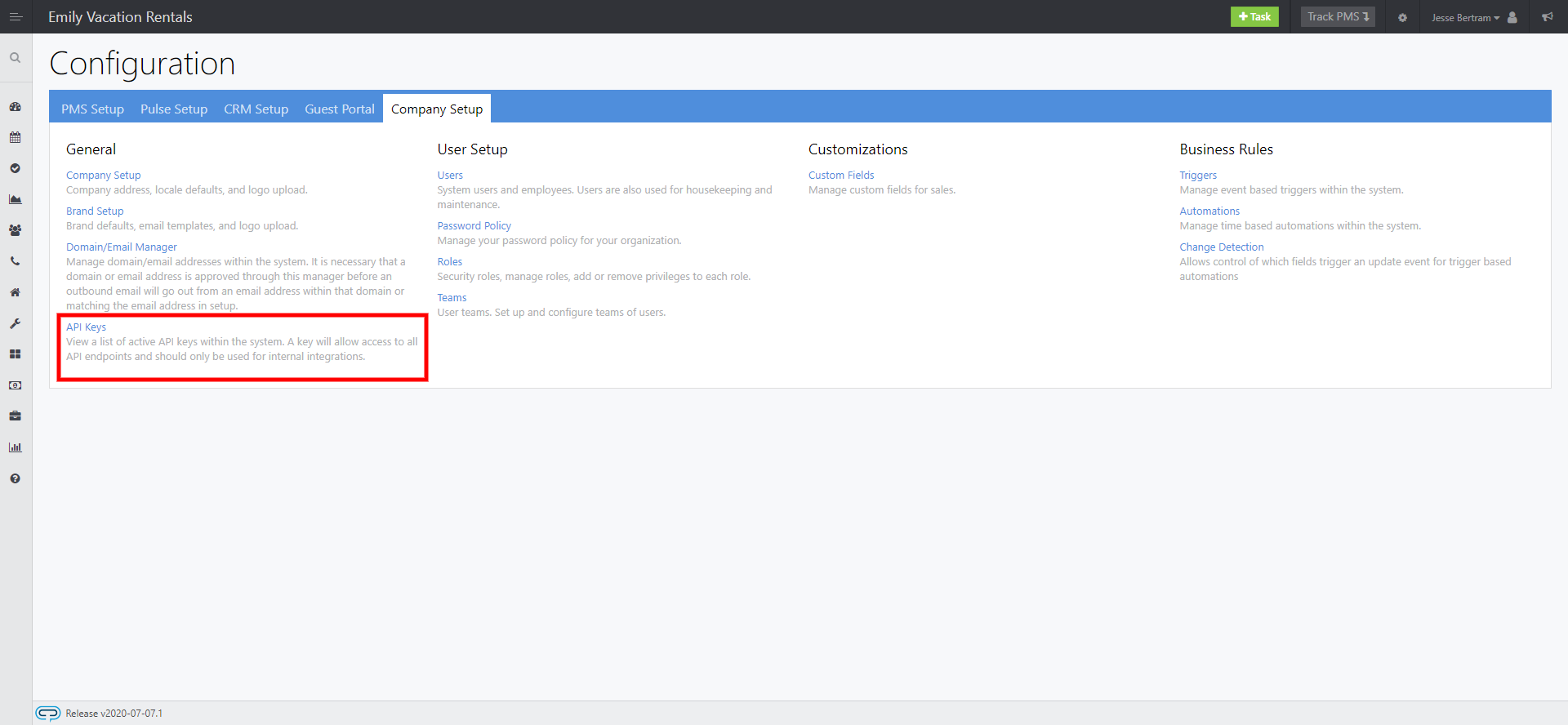Open the Company Setup link under General

coord(104,175)
